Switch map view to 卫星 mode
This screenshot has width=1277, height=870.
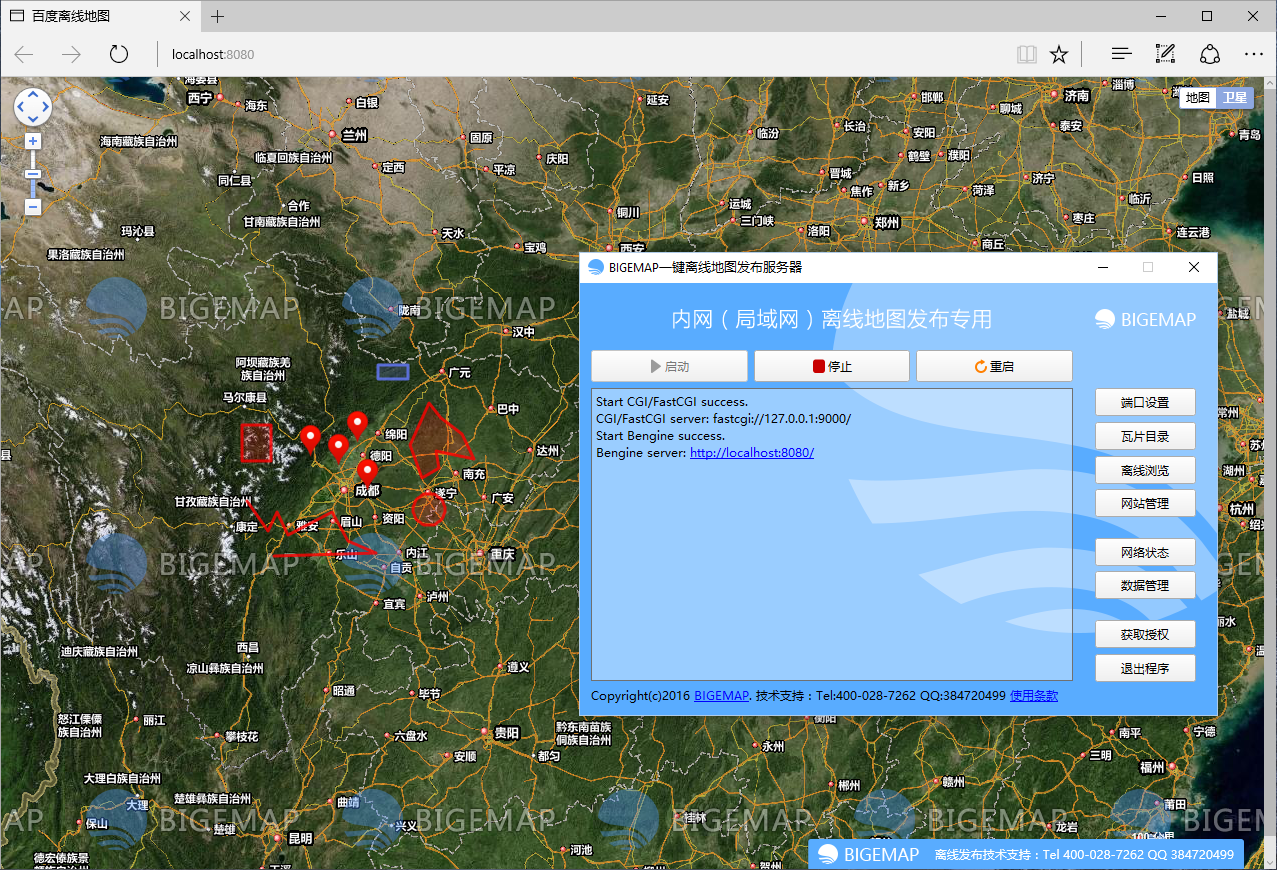1234,97
